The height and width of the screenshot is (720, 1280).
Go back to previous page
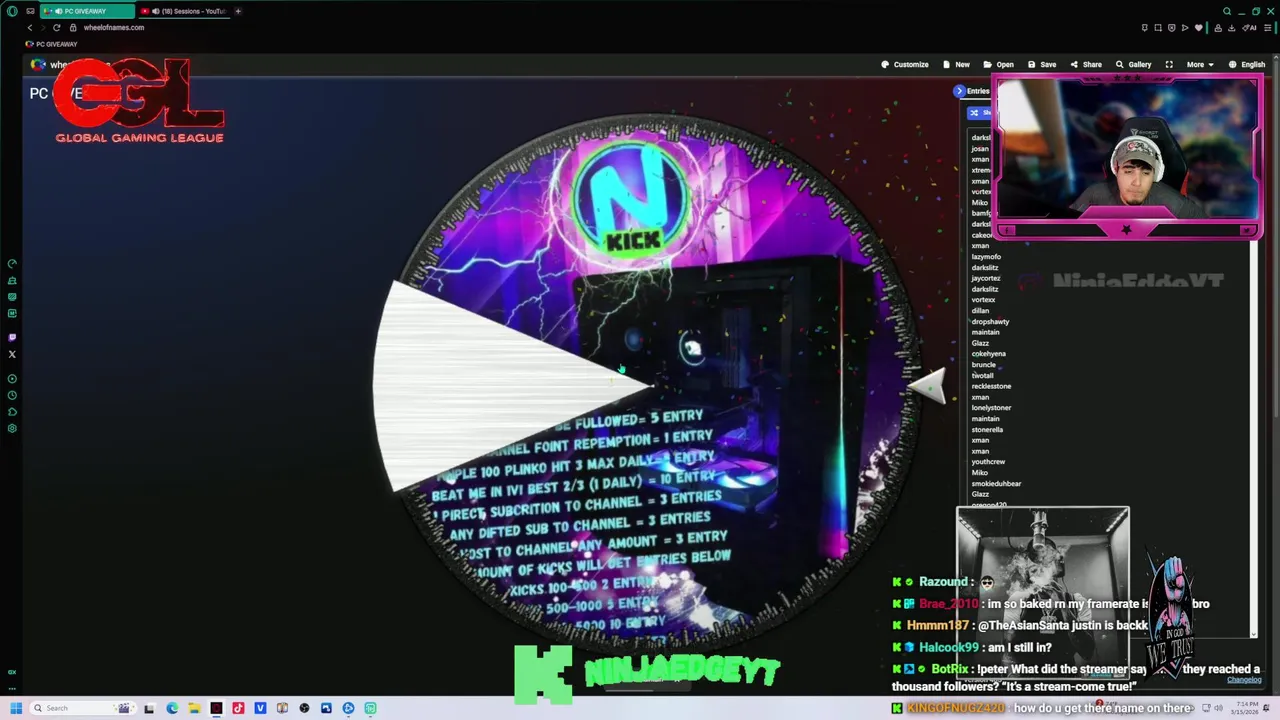pos(30,27)
